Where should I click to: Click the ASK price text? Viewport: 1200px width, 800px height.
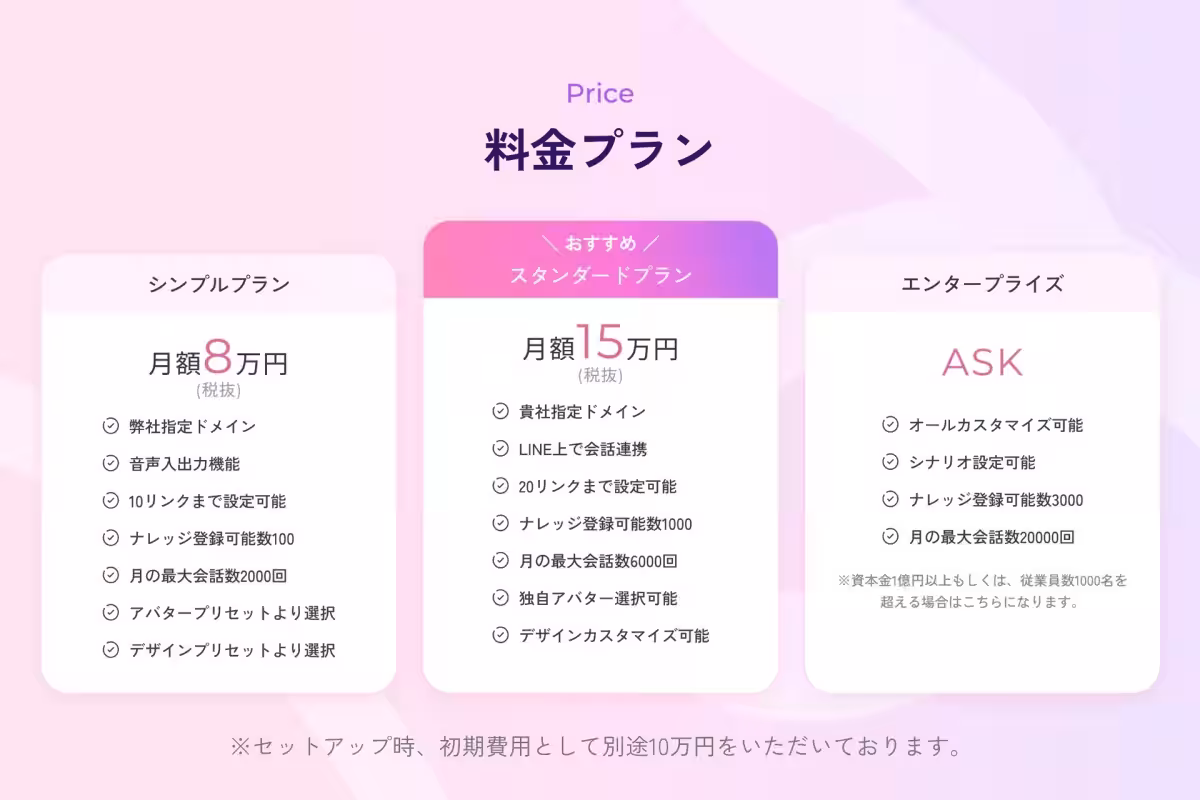coord(982,364)
